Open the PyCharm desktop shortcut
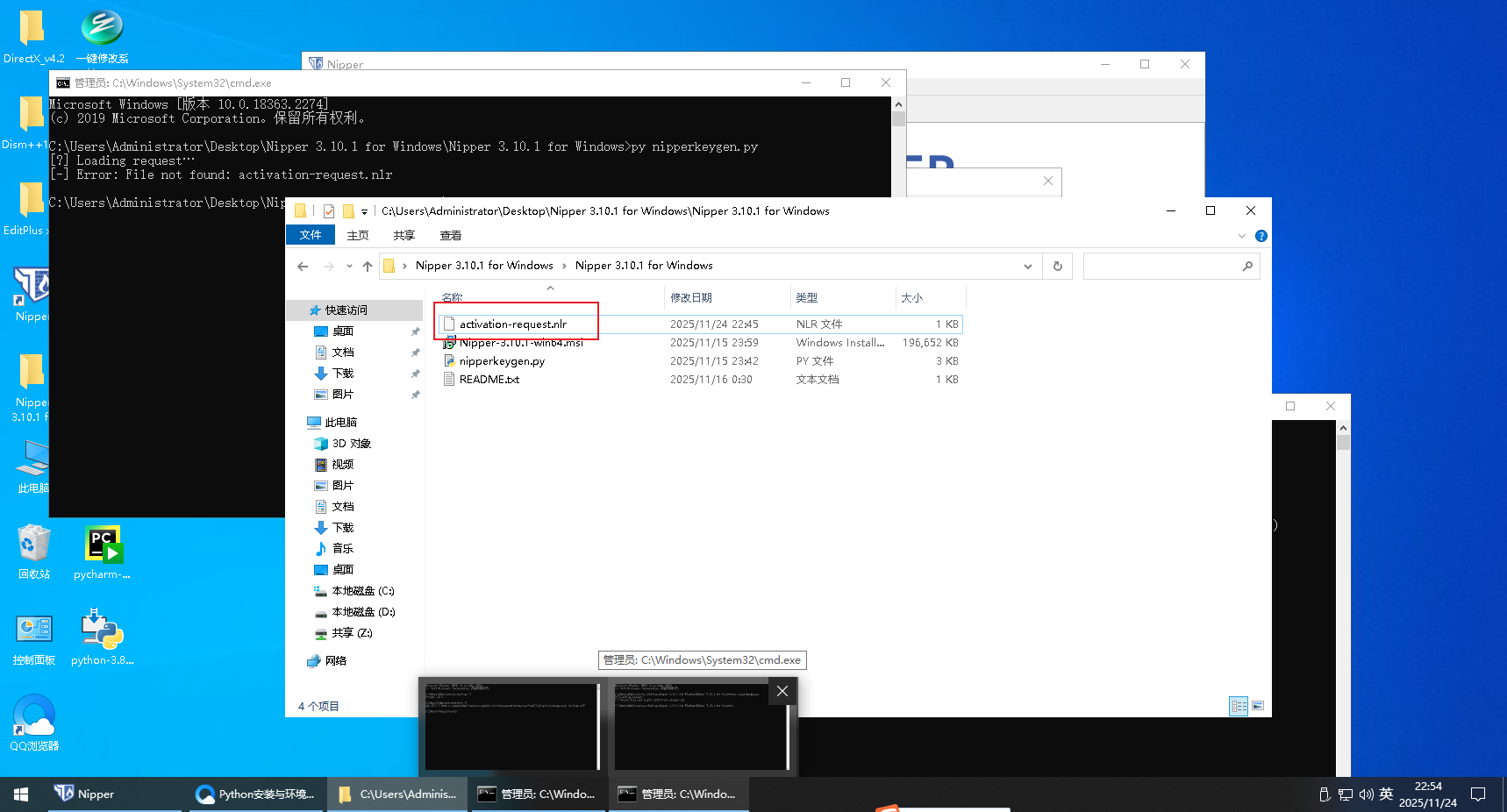Screen dimensions: 1507x812 (103, 545)
